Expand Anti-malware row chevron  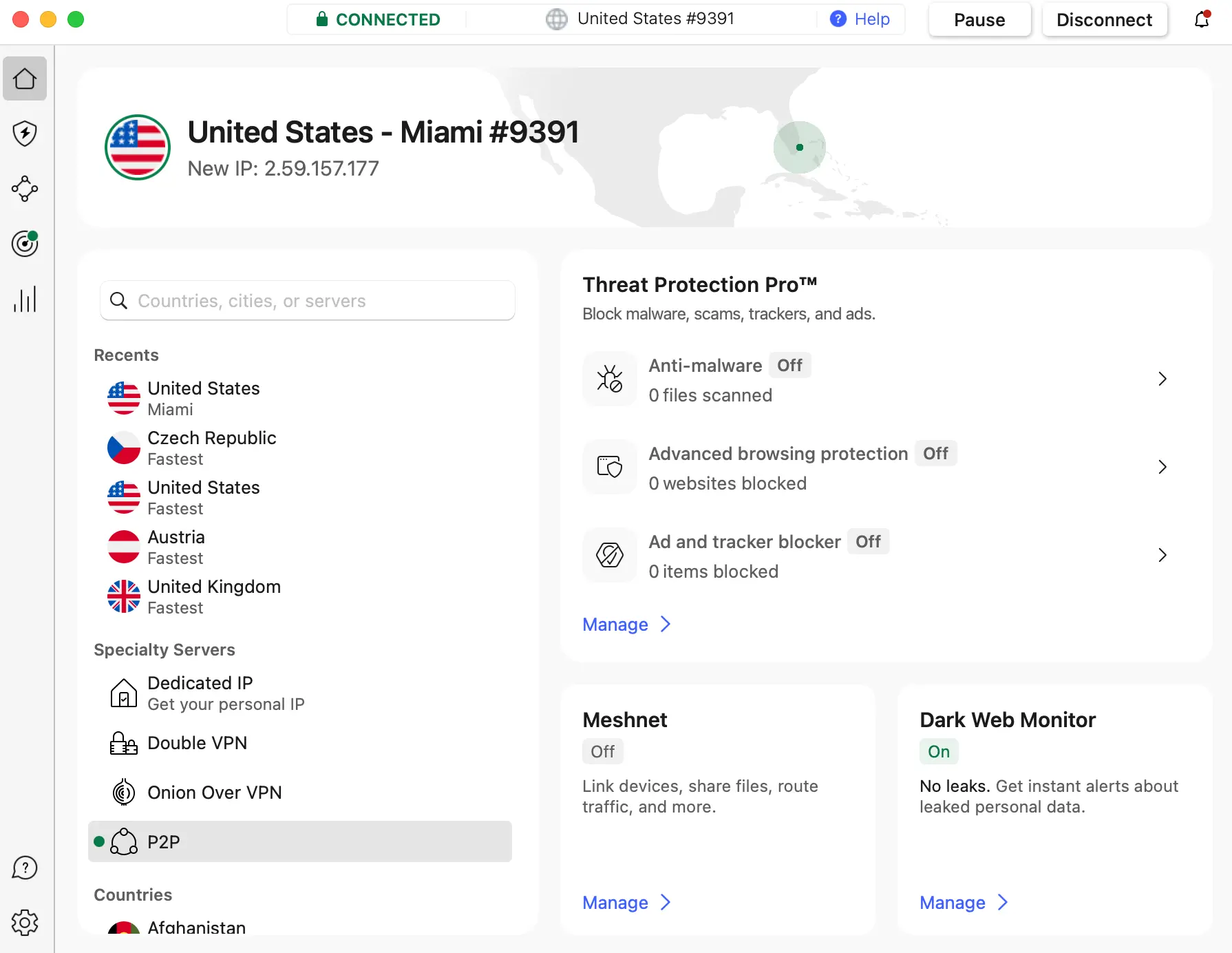coord(1162,379)
